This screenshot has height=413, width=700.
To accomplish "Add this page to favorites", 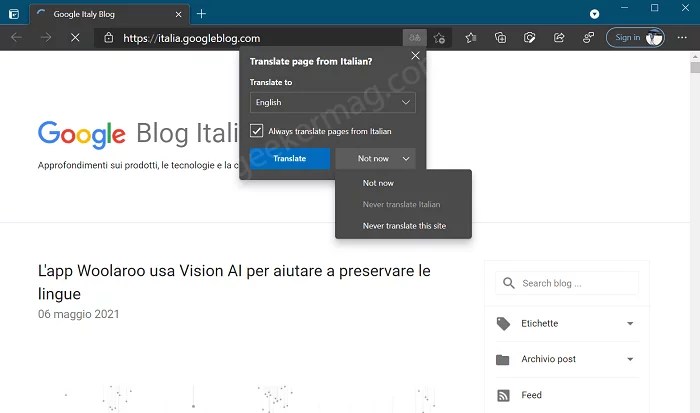I will [439, 38].
